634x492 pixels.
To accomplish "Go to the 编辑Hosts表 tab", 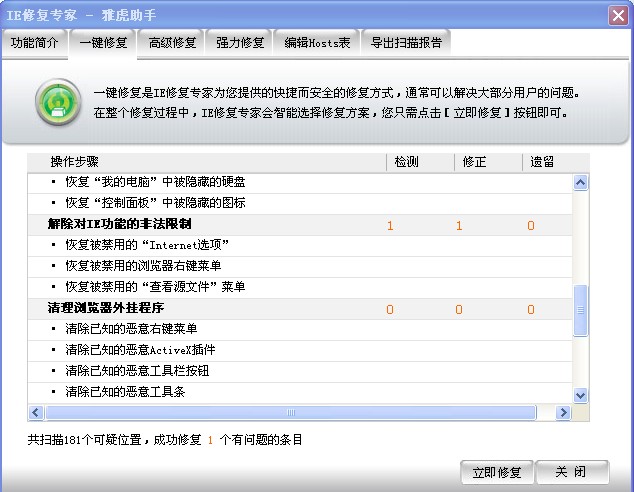I will pyautogui.click(x=317, y=43).
